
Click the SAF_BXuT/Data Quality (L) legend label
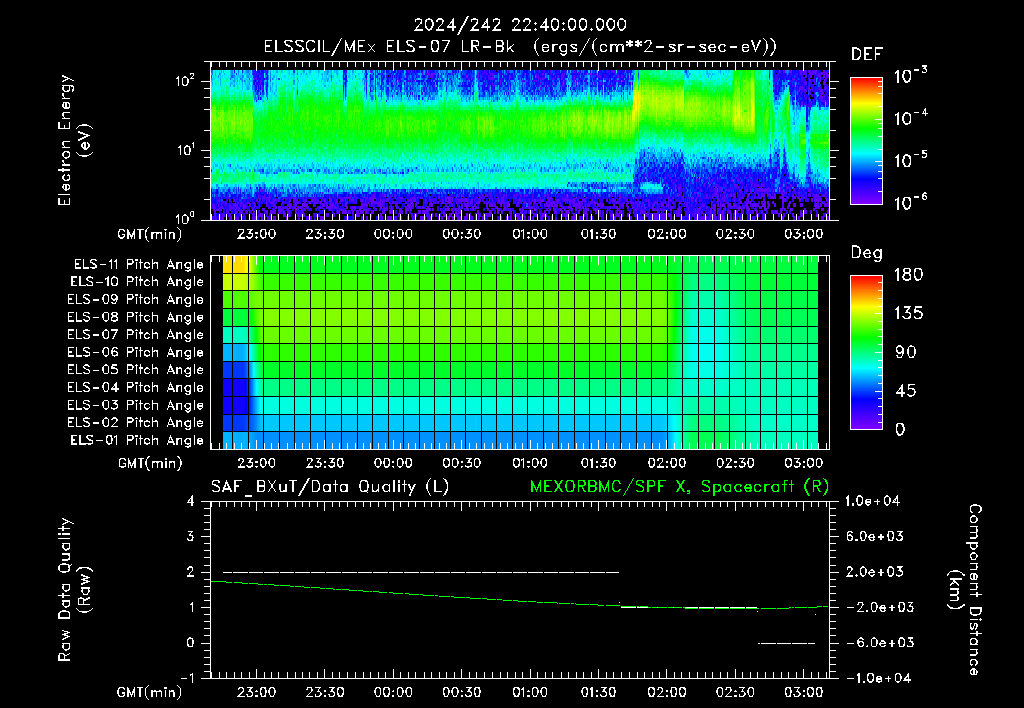pos(330,487)
